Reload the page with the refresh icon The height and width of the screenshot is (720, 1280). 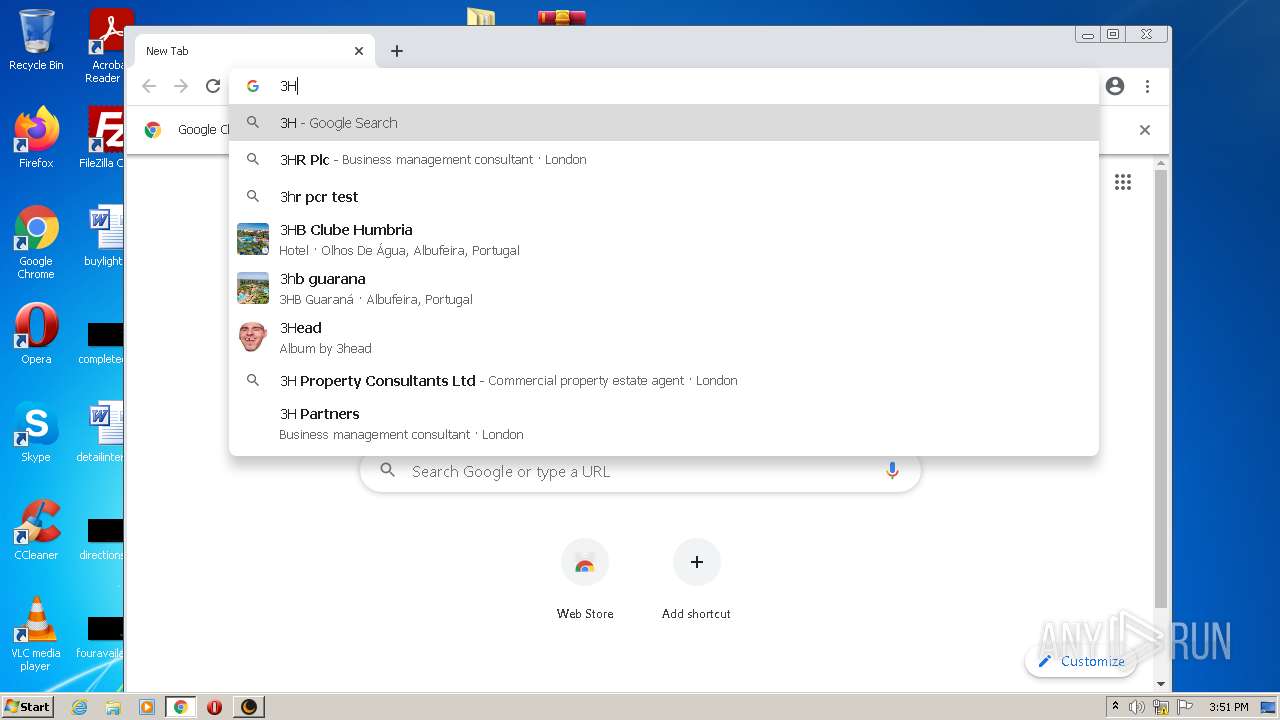tap(213, 86)
